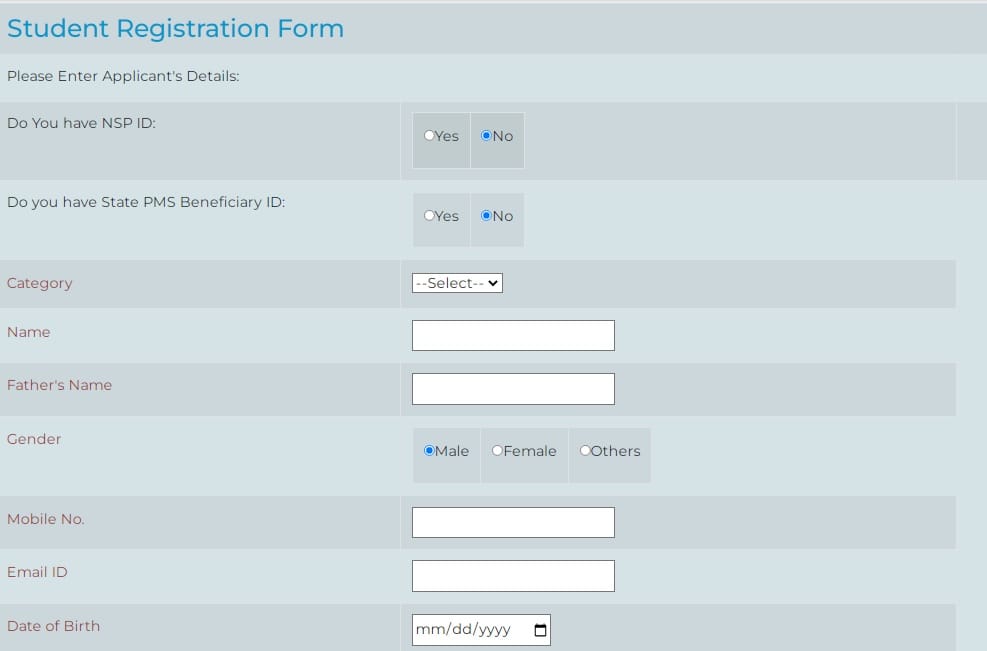
Task: Click the Gender label text
Action: [x=34, y=439]
